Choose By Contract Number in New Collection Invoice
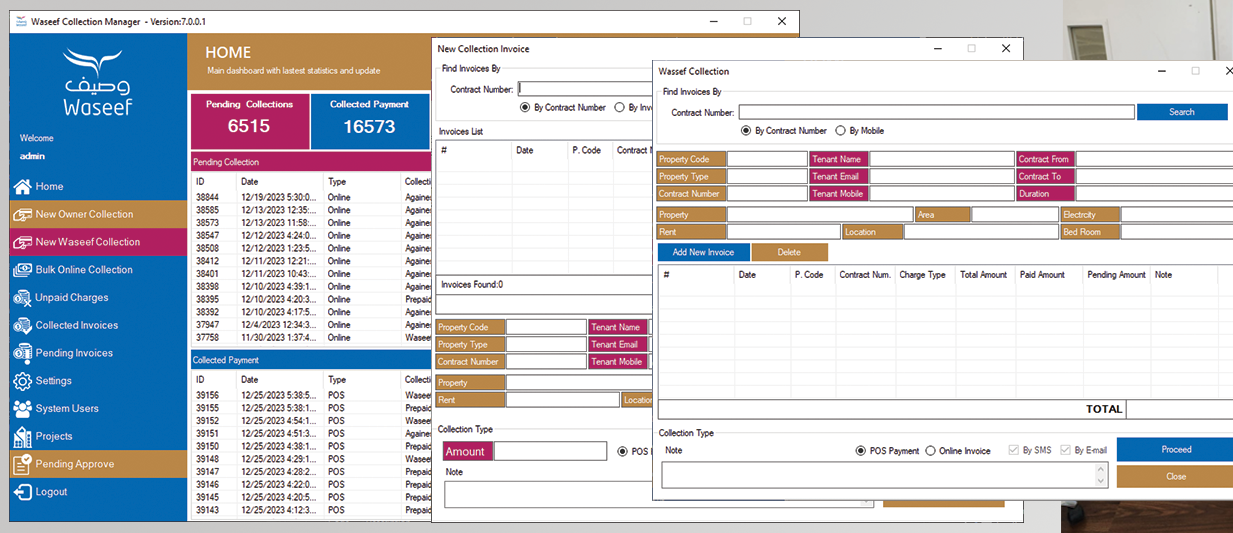 (x=525, y=107)
